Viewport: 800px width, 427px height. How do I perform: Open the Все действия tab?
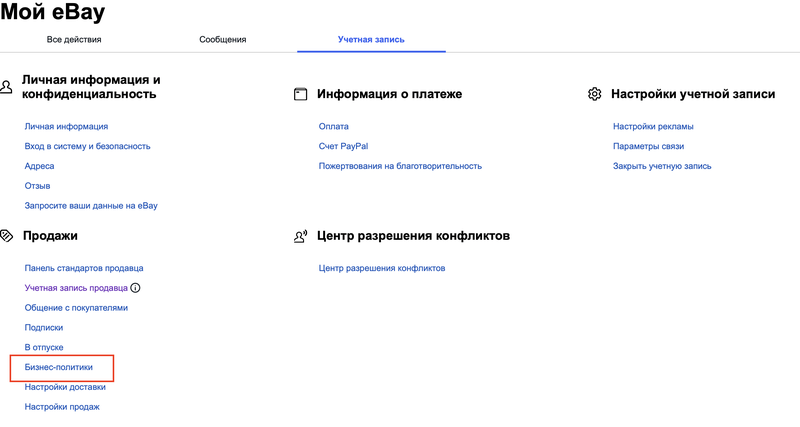point(74,39)
